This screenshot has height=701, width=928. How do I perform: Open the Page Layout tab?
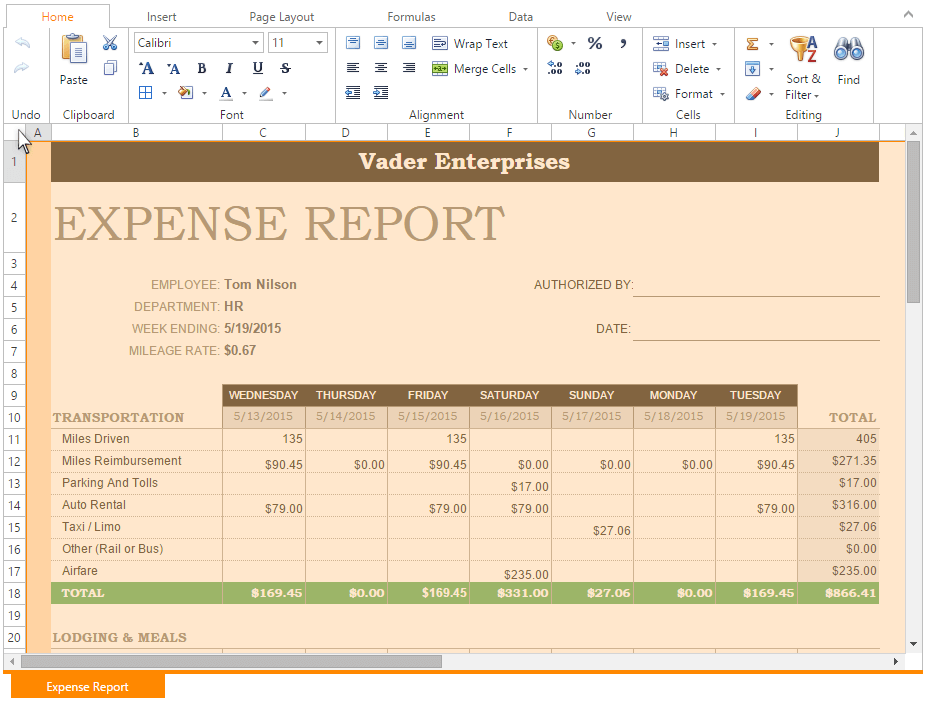point(281,17)
